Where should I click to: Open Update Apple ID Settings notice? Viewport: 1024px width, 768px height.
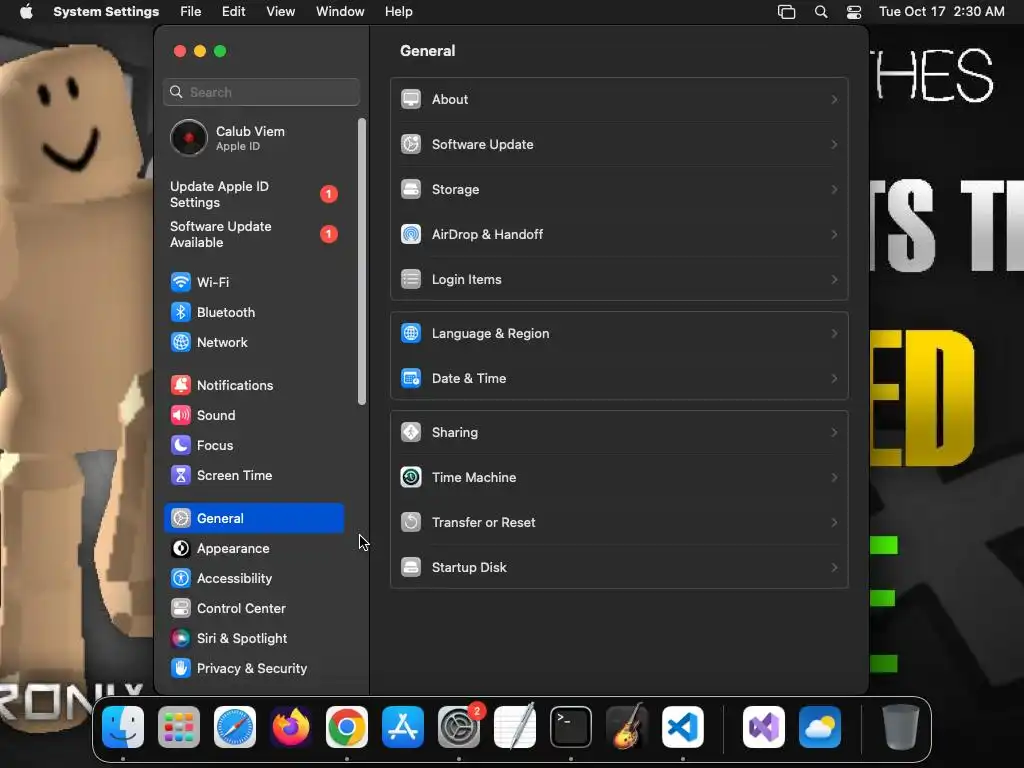click(x=255, y=194)
